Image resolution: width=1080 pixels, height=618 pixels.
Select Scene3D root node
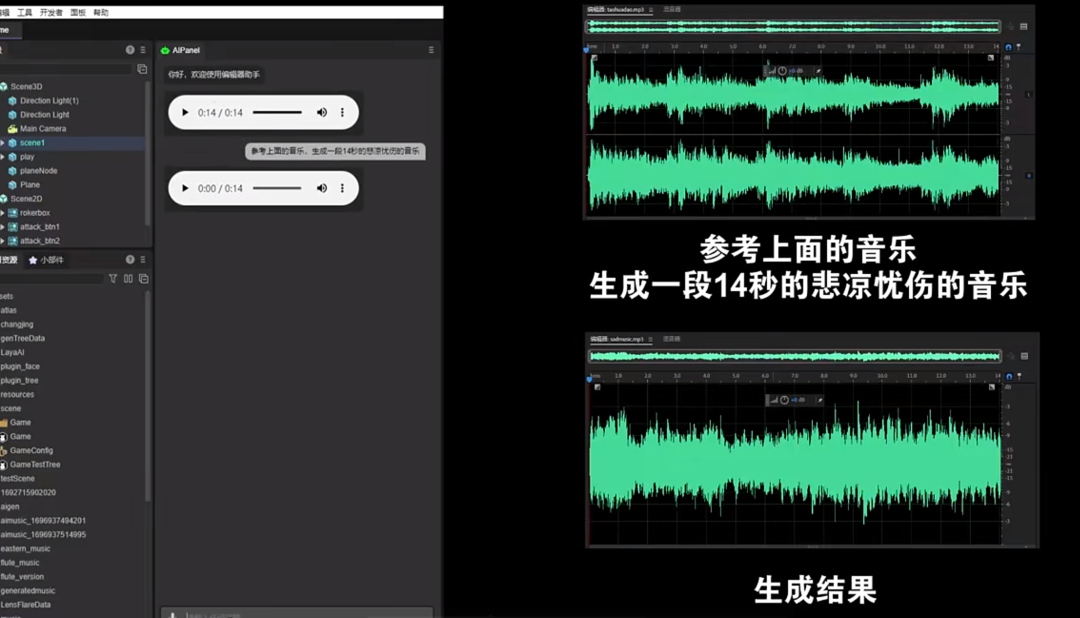[26, 86]
